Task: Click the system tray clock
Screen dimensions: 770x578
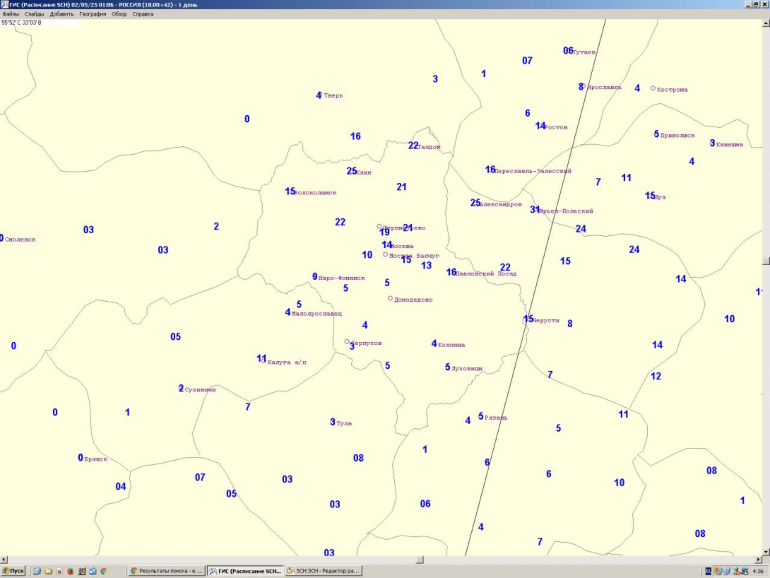Action: pyautogui.click(x=757, y=571)
